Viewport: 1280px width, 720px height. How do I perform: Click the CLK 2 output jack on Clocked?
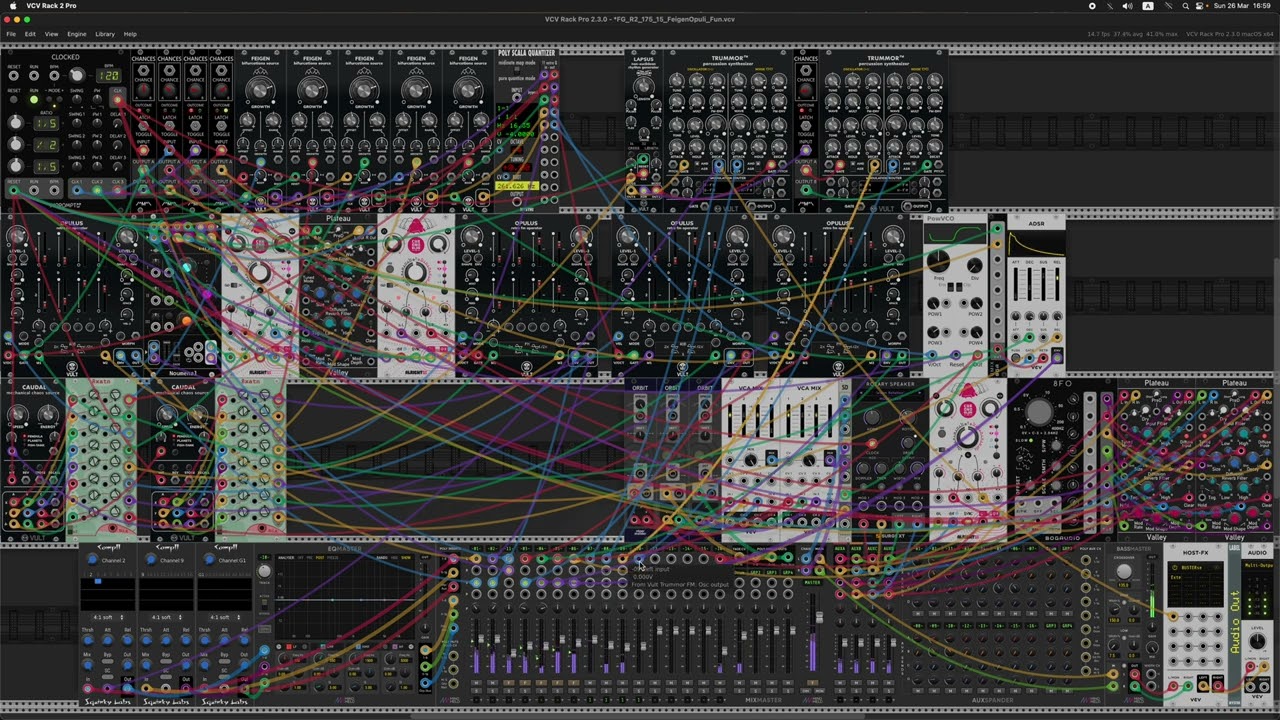[x=97, y=190]
